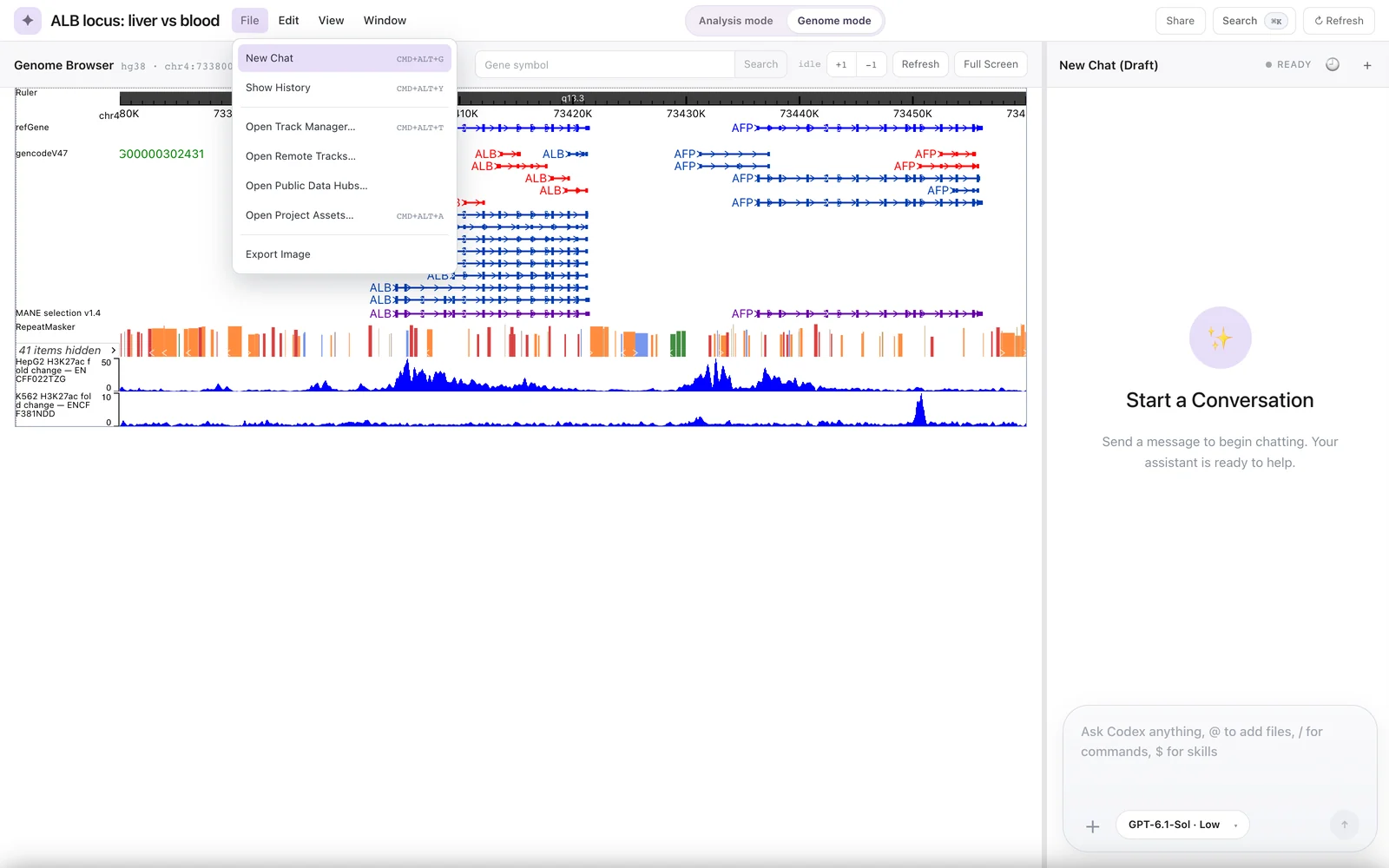Image resolution: width=1389 pixels, height=868 pixels.
Task: Click the purple MANE AFP transcript
Action: point(857,313)
